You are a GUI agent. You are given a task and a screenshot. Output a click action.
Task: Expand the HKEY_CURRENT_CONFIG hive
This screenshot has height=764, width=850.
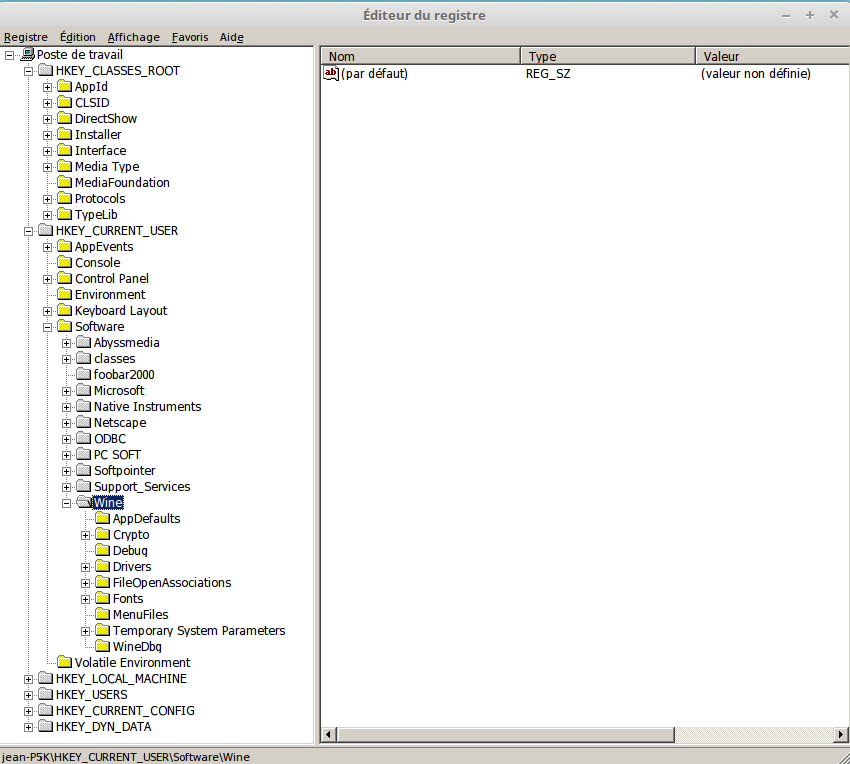[28, 711]
